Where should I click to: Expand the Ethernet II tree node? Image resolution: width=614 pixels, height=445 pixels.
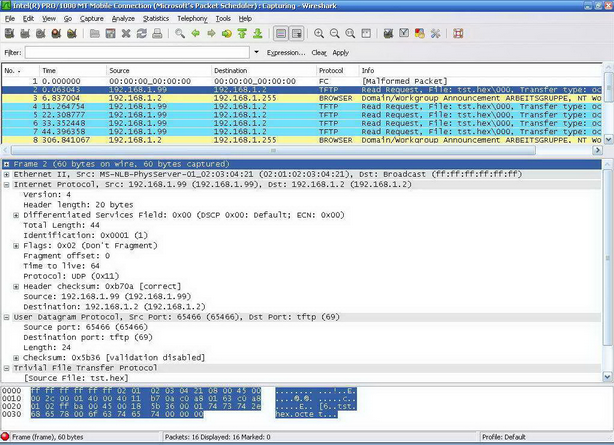pyautogui.click(x=7, y=174)
